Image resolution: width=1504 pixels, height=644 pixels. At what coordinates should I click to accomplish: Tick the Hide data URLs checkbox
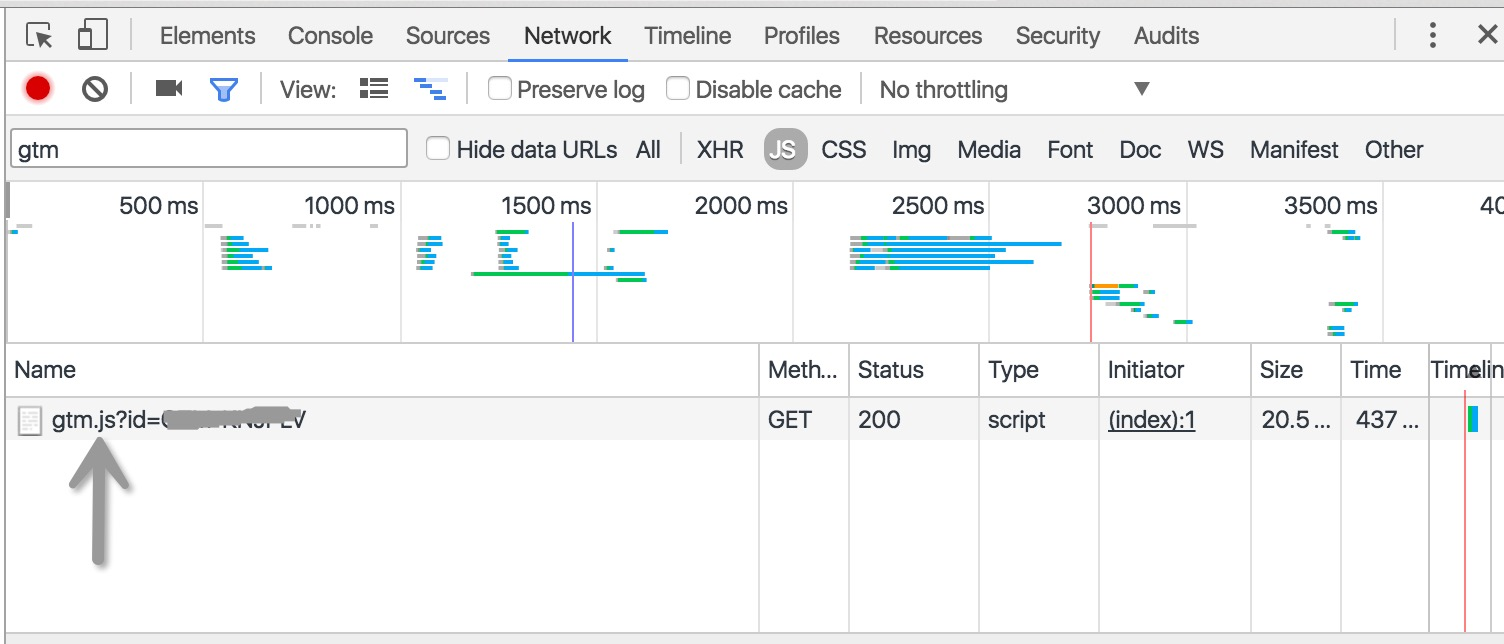coord(438,149)
